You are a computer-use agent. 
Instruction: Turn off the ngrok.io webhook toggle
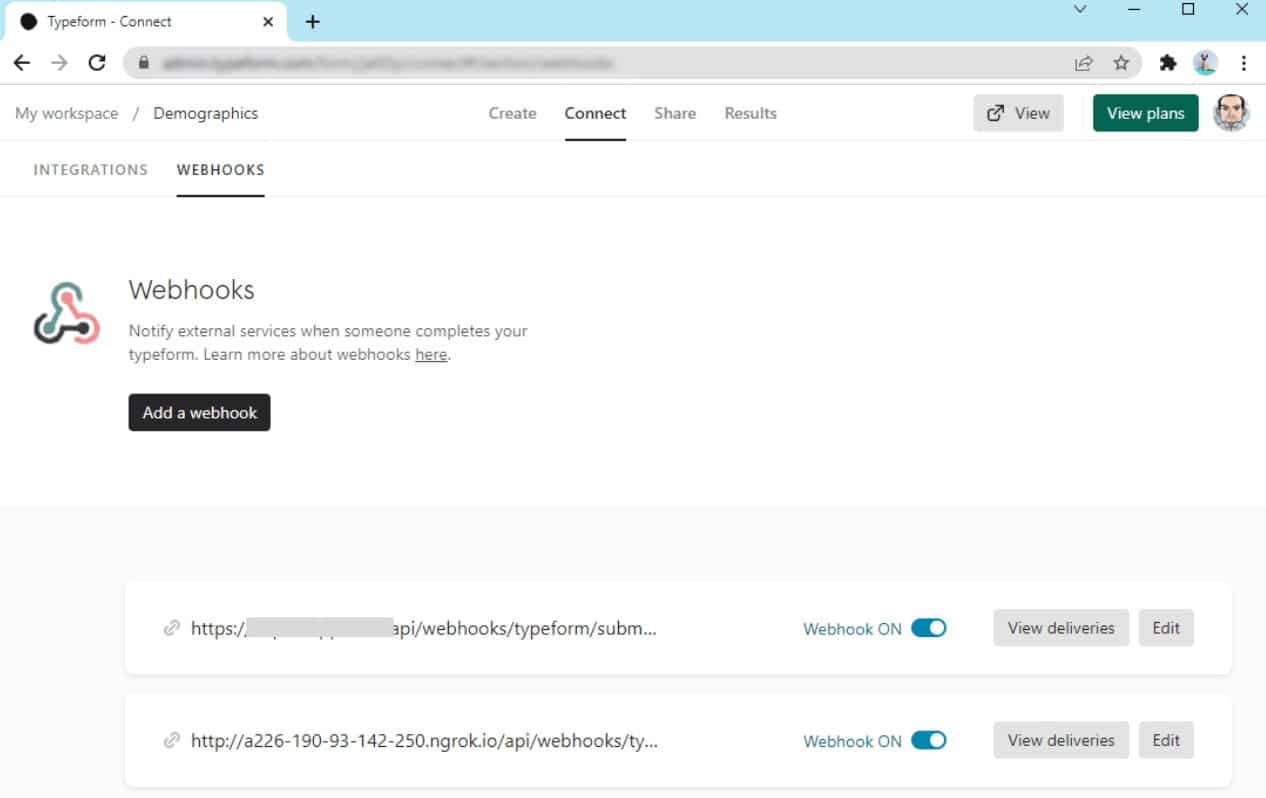tap(929, 740)
